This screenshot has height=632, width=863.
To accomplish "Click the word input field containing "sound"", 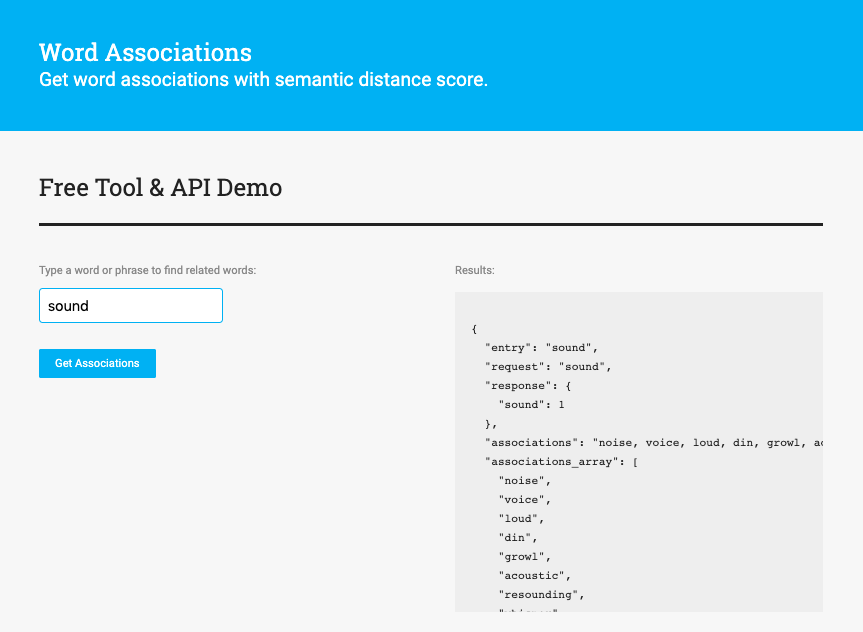I will click(130, 306).
